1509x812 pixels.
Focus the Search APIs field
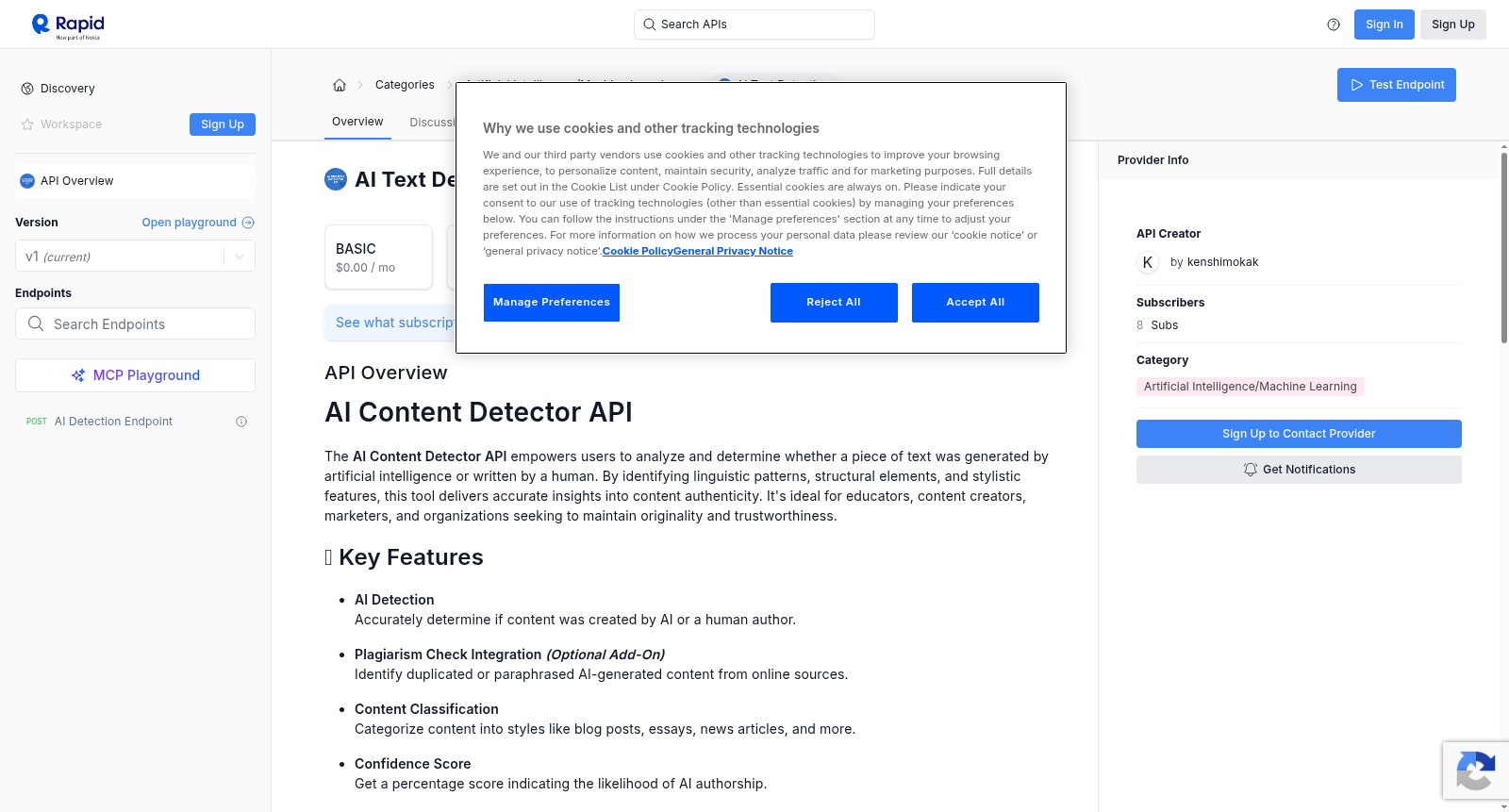[754, 25]
